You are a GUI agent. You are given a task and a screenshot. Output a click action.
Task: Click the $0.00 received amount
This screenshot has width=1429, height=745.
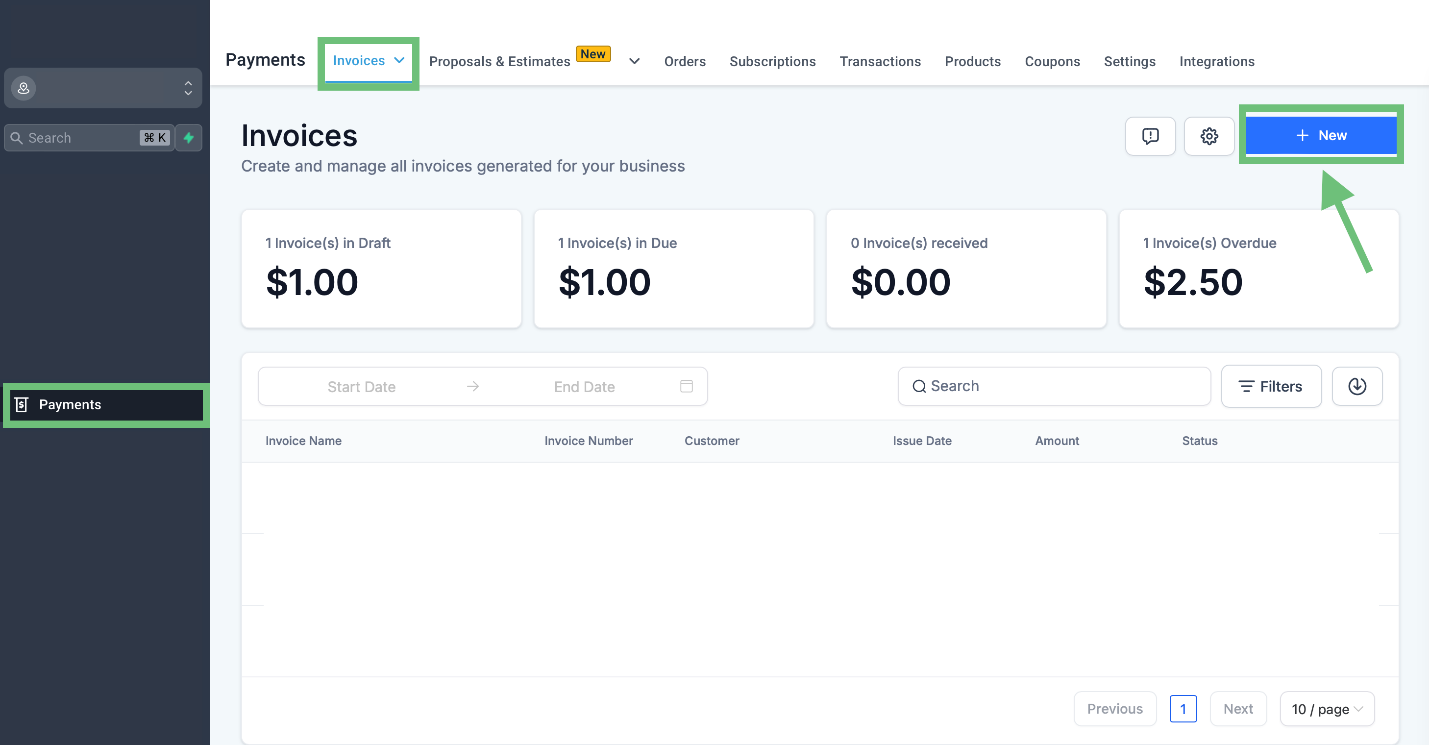(x=901, y=282)
